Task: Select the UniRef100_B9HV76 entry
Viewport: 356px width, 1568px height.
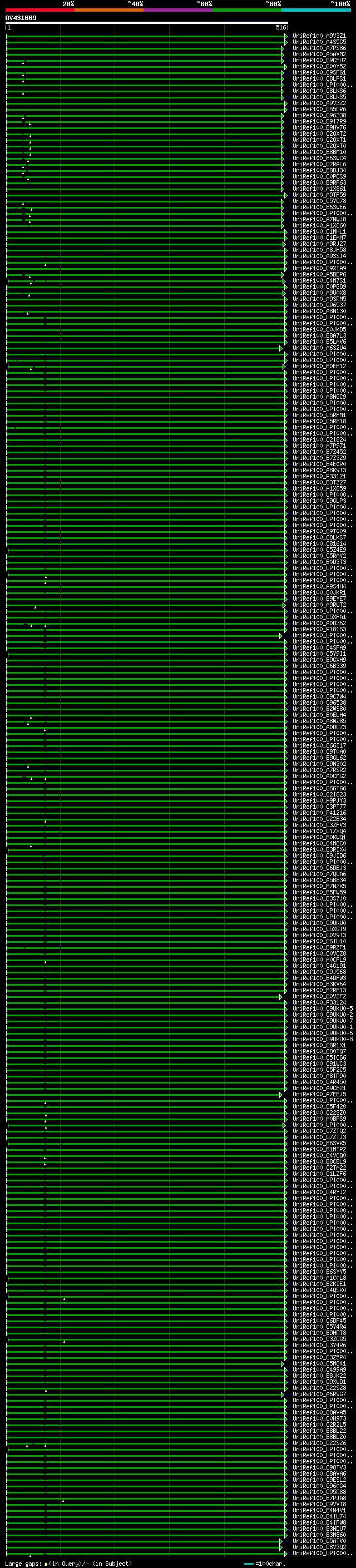Action: click(x=319, y=128)
